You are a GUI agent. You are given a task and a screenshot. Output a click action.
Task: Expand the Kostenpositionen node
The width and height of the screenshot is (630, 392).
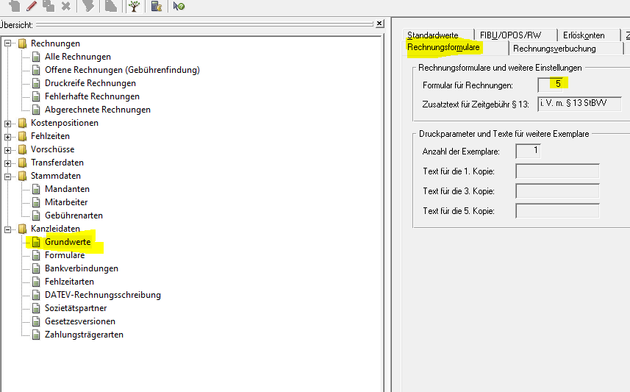click(x=8, y=123)
